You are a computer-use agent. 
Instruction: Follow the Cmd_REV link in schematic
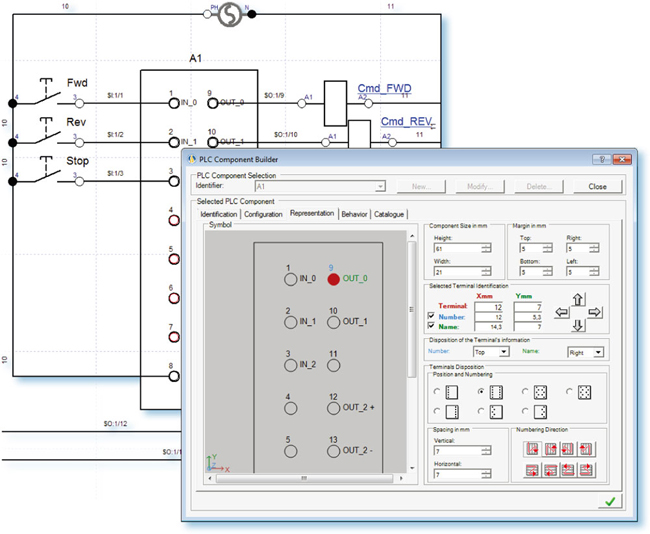(x=407, y=121)
